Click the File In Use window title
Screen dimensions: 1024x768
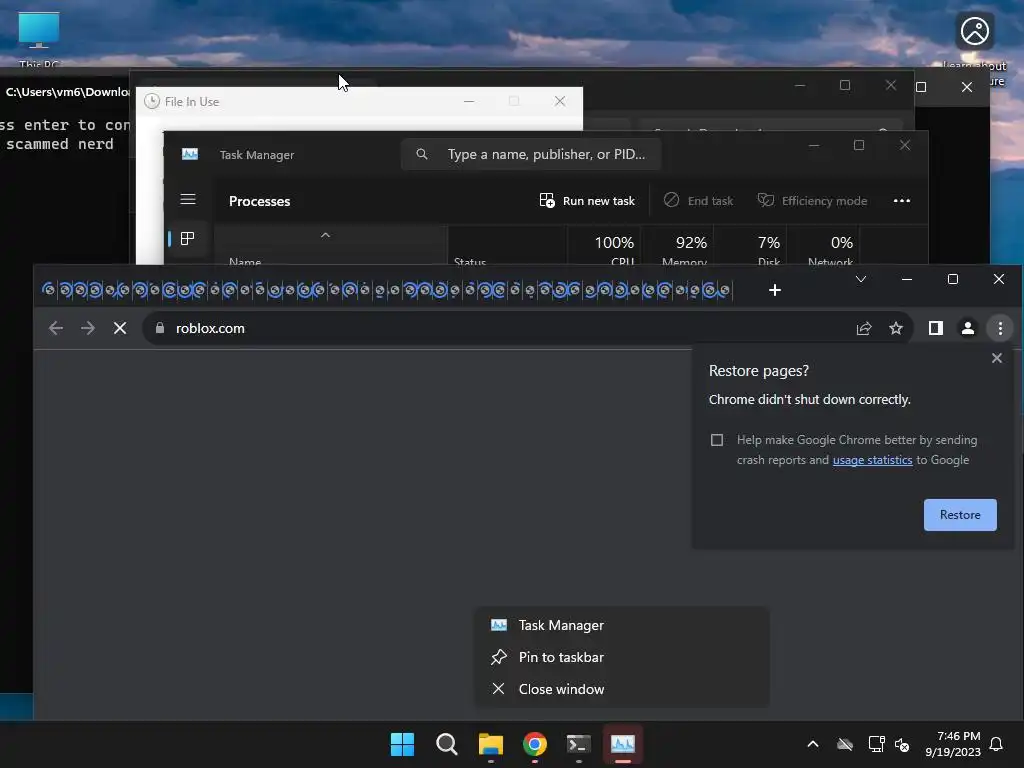point(192,102)
